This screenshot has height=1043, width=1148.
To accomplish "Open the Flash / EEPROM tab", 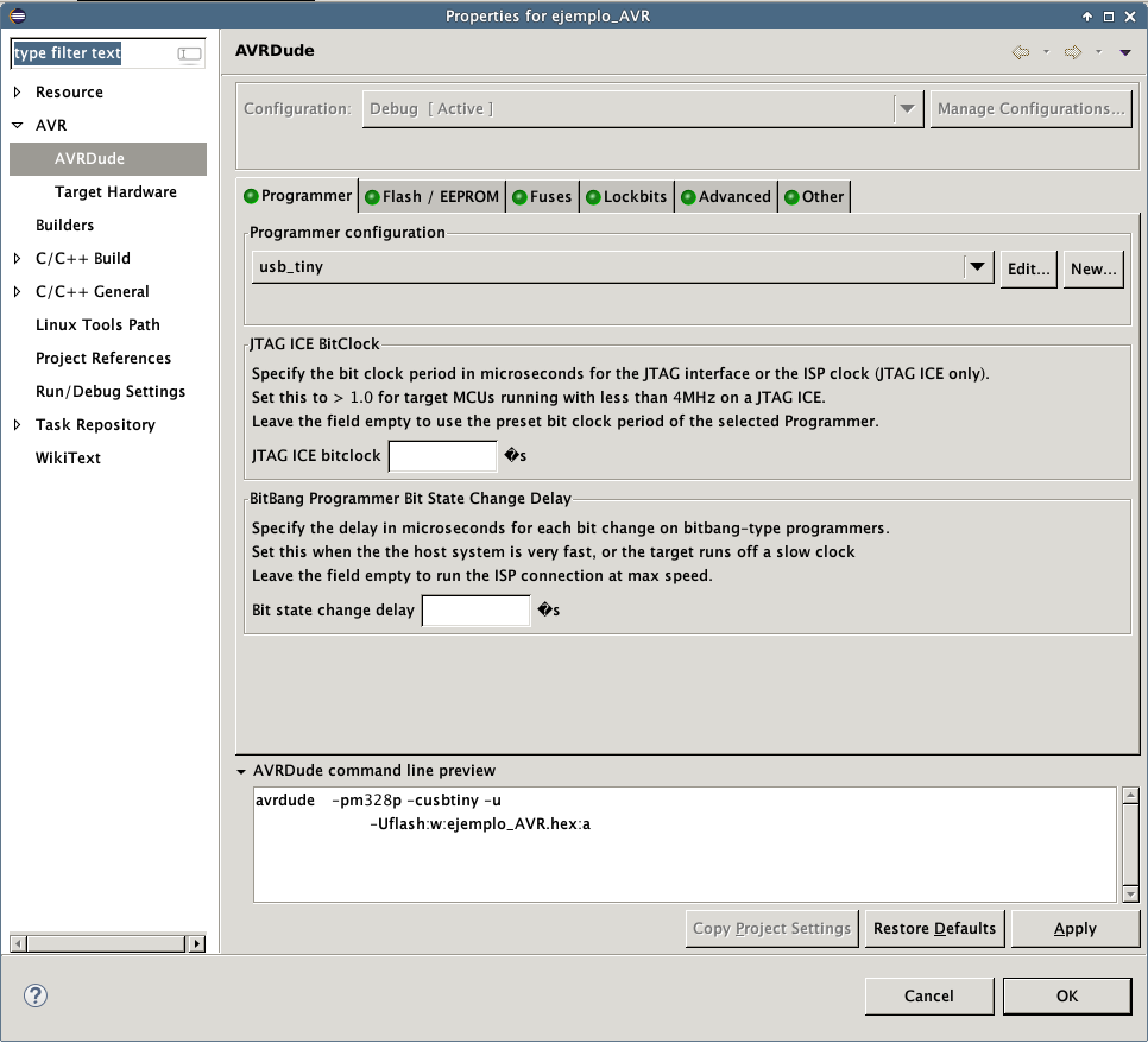I will click(x=432, y=197).
